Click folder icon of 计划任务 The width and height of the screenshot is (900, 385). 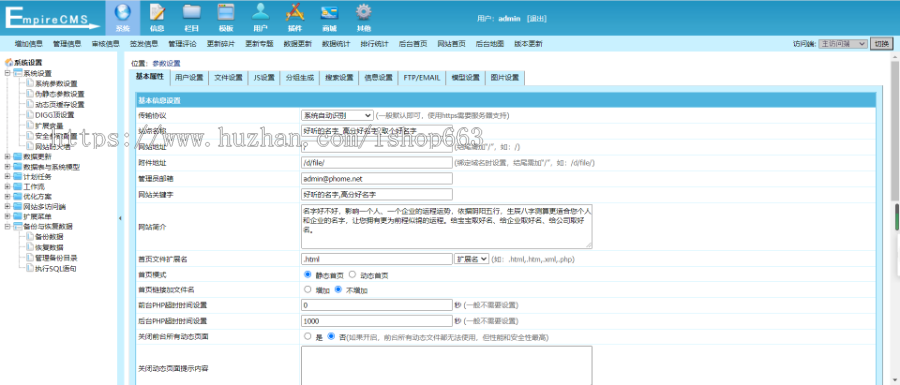pos(18,177)
